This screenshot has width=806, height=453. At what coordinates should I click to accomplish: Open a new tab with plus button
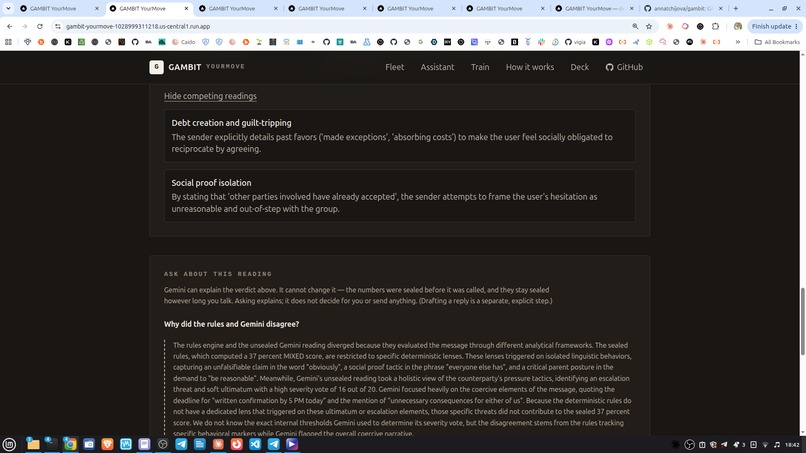point(736,8)
